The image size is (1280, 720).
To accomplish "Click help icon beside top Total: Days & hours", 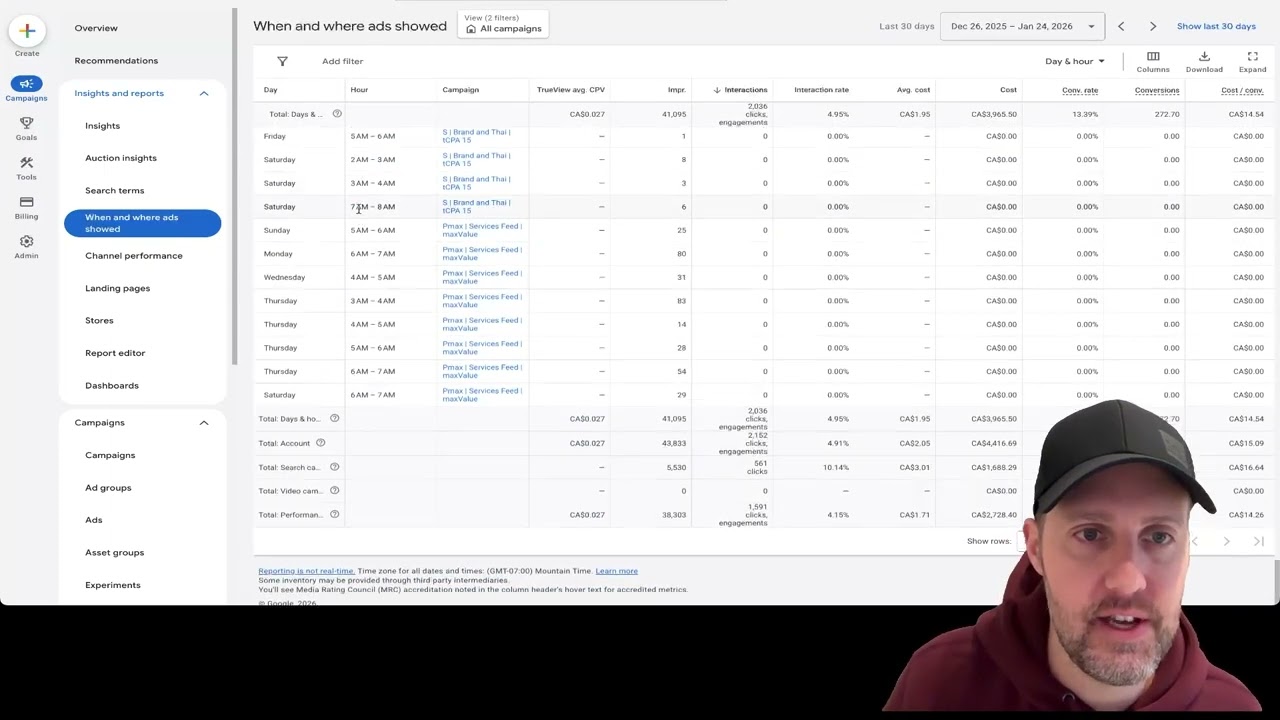I will [337, 114].
